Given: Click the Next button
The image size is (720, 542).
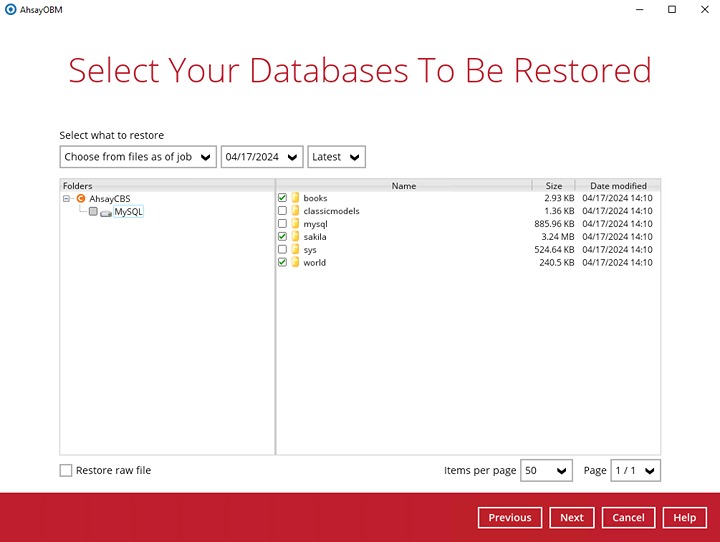Looking at the screenshot, I should coord(571,518).
